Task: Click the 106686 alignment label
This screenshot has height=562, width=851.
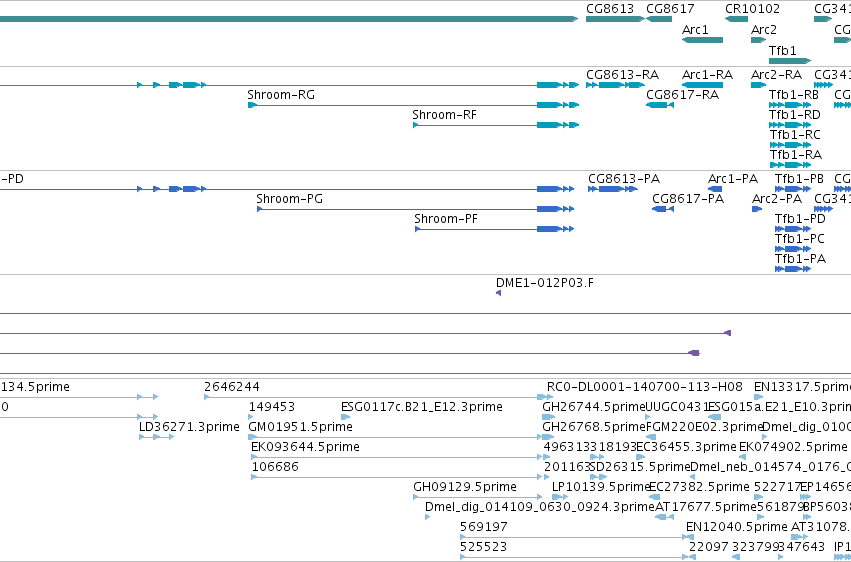Action: click(275, 467)
